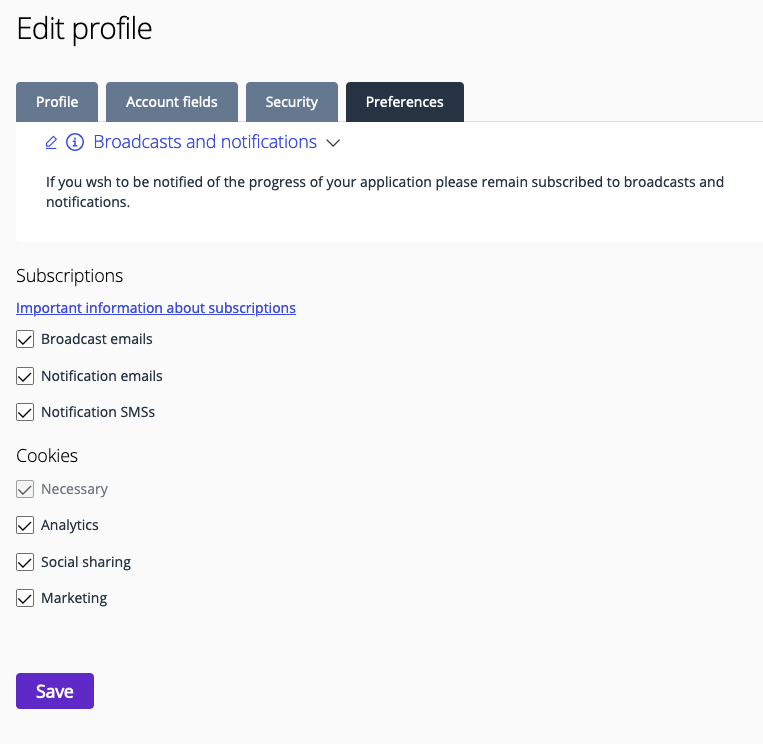The height and width of the screenshot is (744, 763).
Task: Uncheck the Broadcast emails checkbox
Action: (x=25, y=339)
